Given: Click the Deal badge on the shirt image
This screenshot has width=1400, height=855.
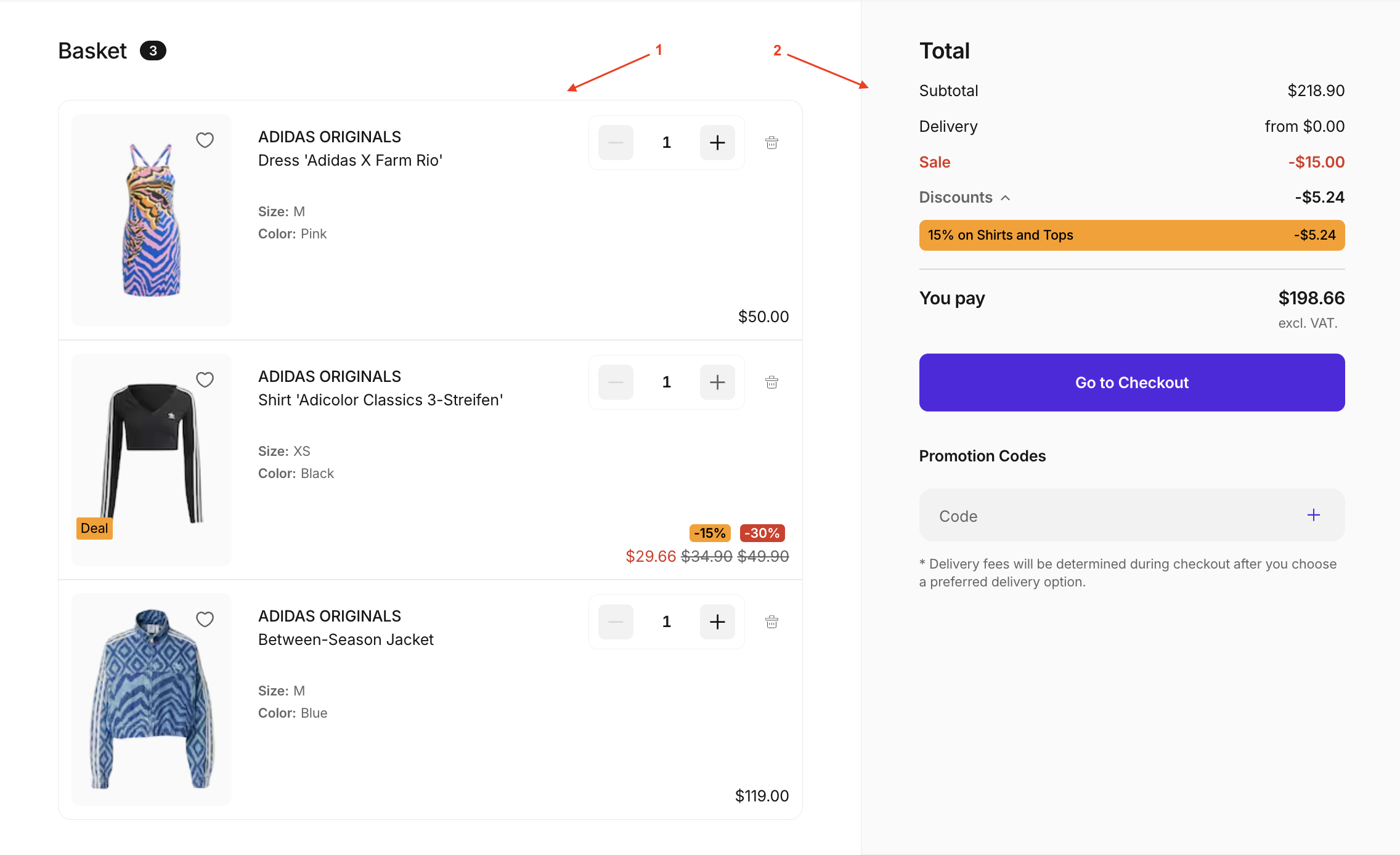Looking at the screenshot, I should (x=94, y=529).
